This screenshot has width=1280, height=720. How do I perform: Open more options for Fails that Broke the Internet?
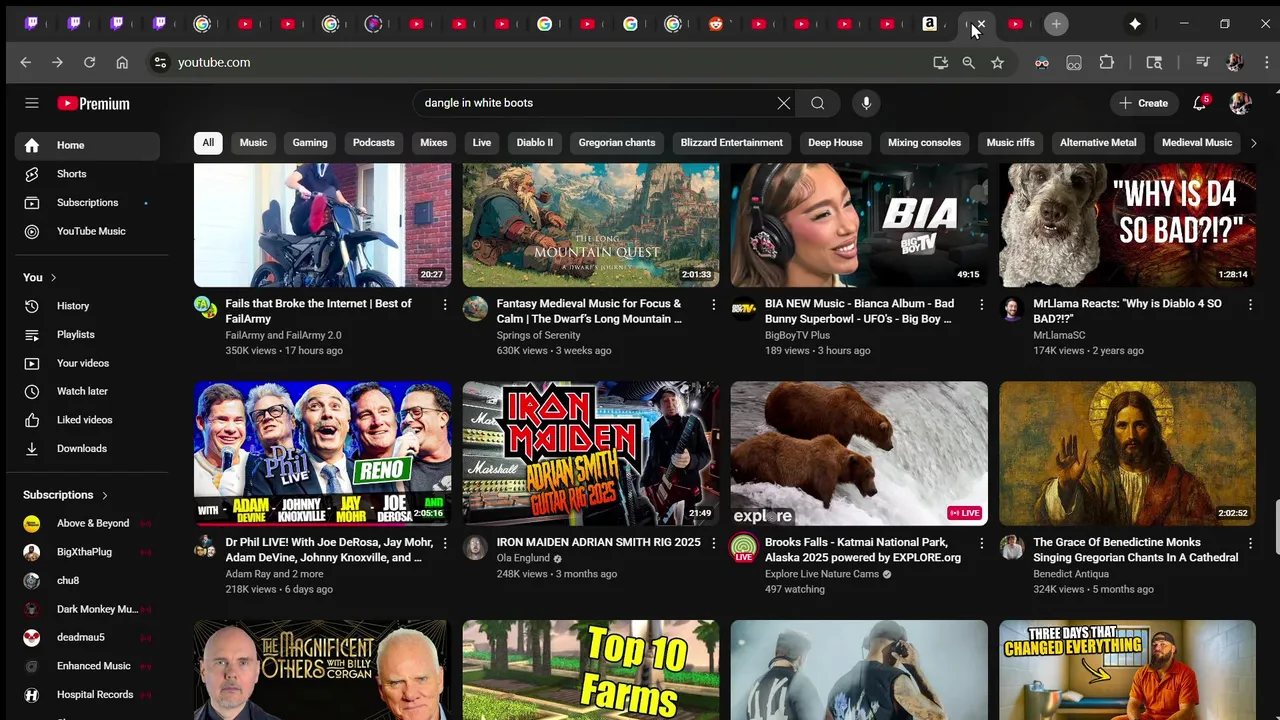click(445, 304)
